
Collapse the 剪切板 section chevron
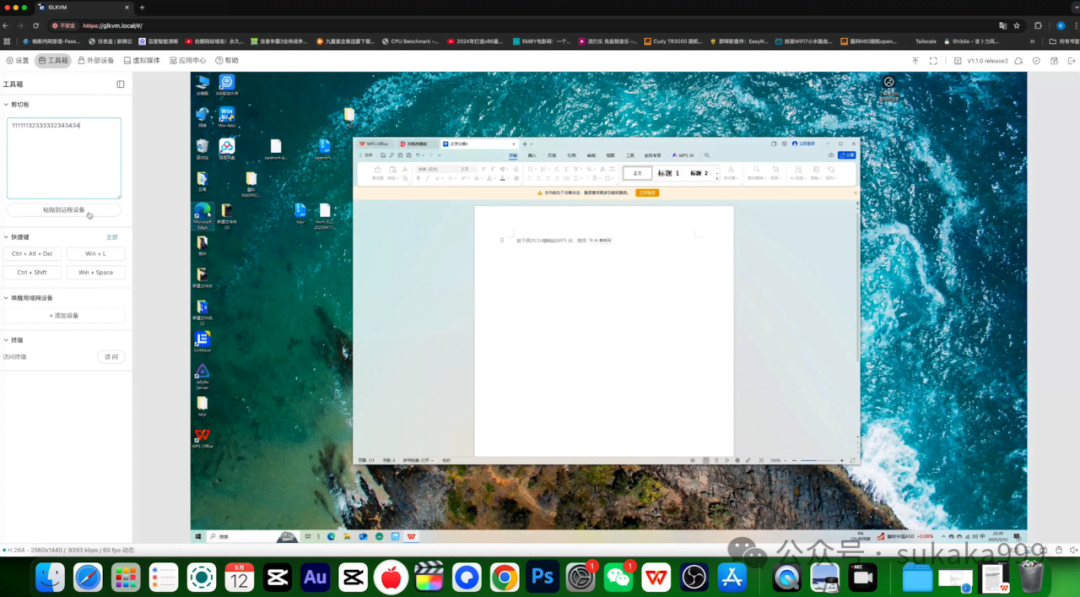[6, 105]
